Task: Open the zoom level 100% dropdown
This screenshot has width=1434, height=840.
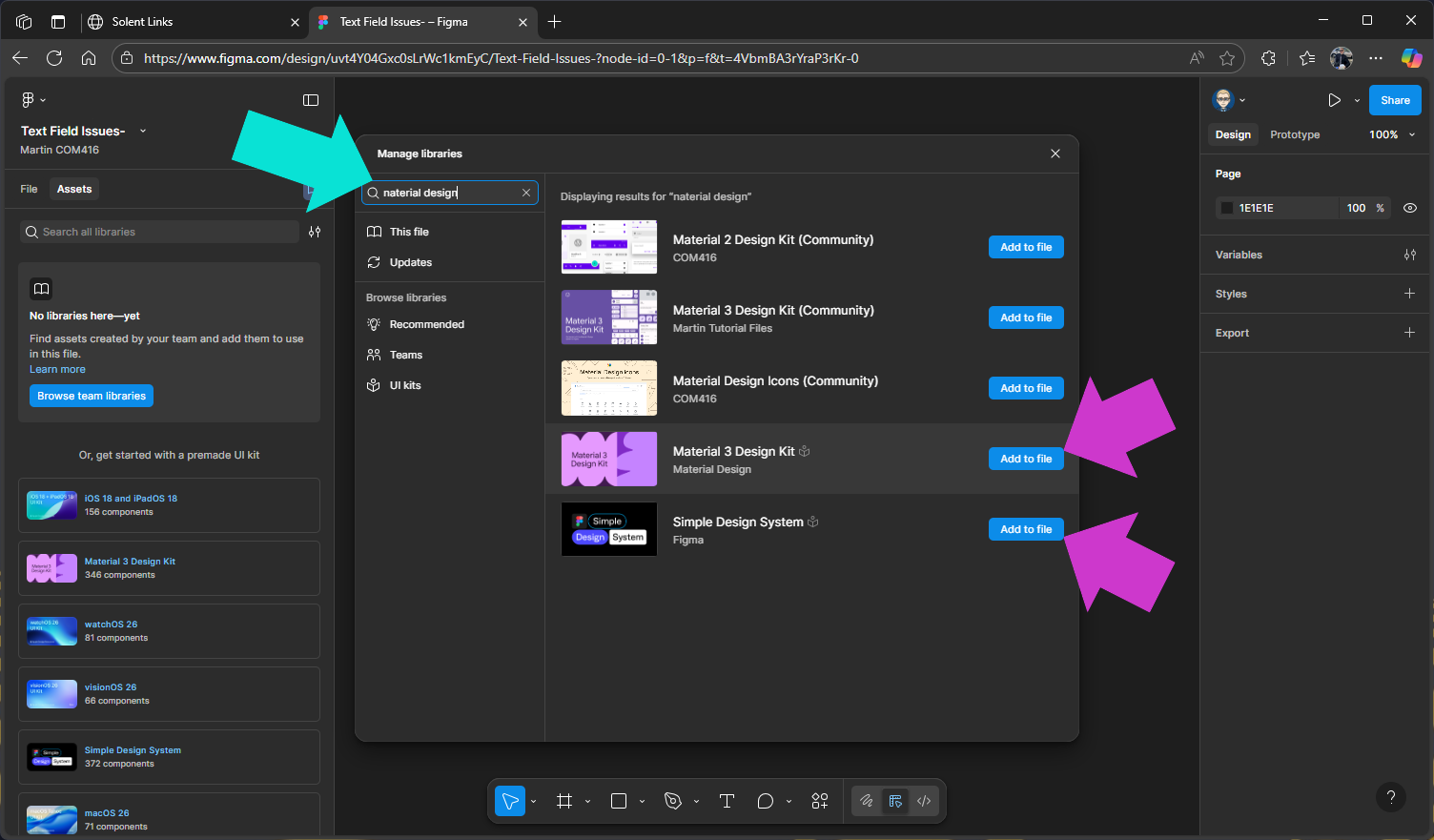Action: tap(1391, 134)
